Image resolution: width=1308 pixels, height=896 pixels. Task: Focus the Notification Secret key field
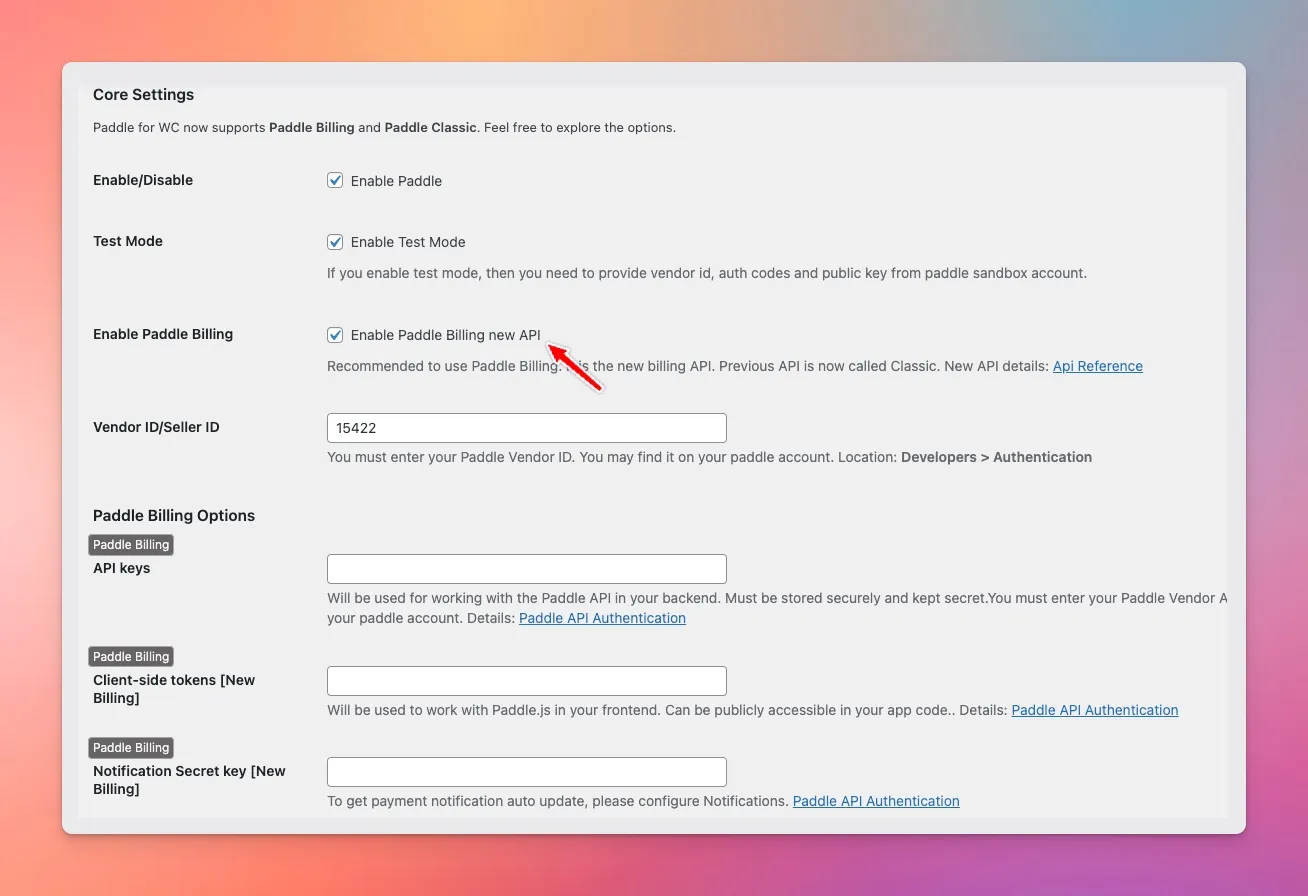coord(526,772)
